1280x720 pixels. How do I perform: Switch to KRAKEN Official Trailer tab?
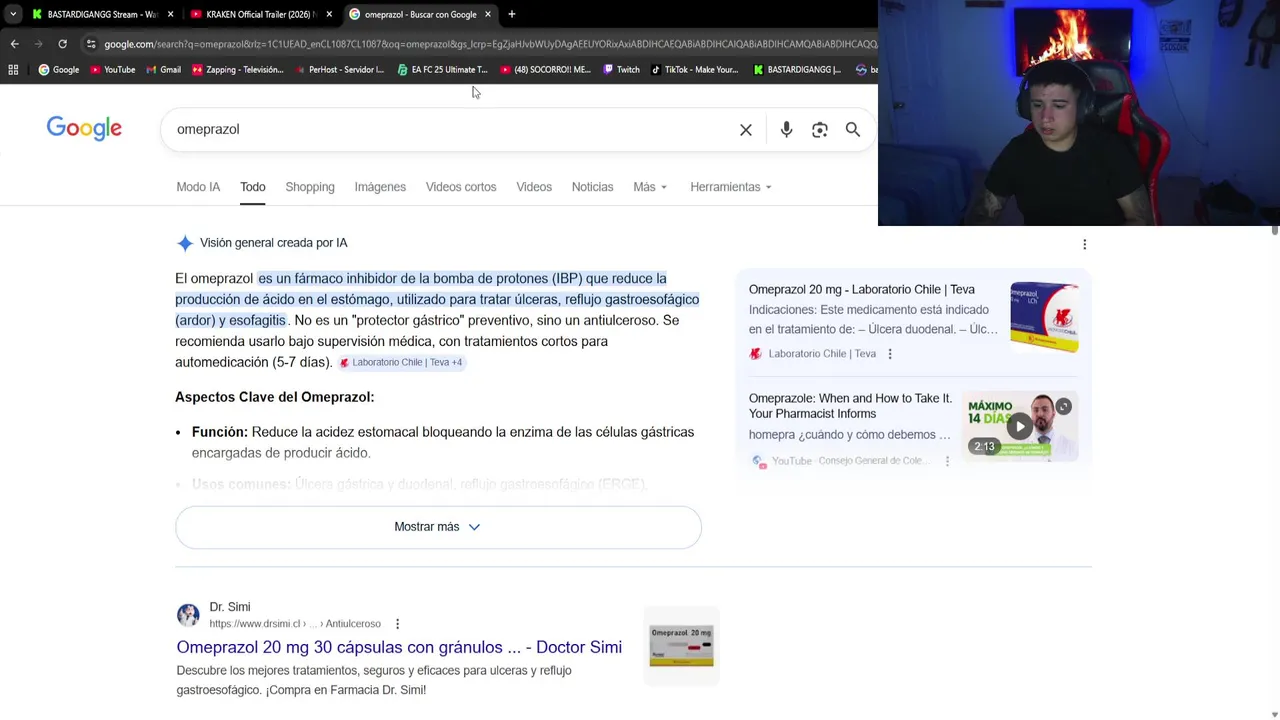260,14
